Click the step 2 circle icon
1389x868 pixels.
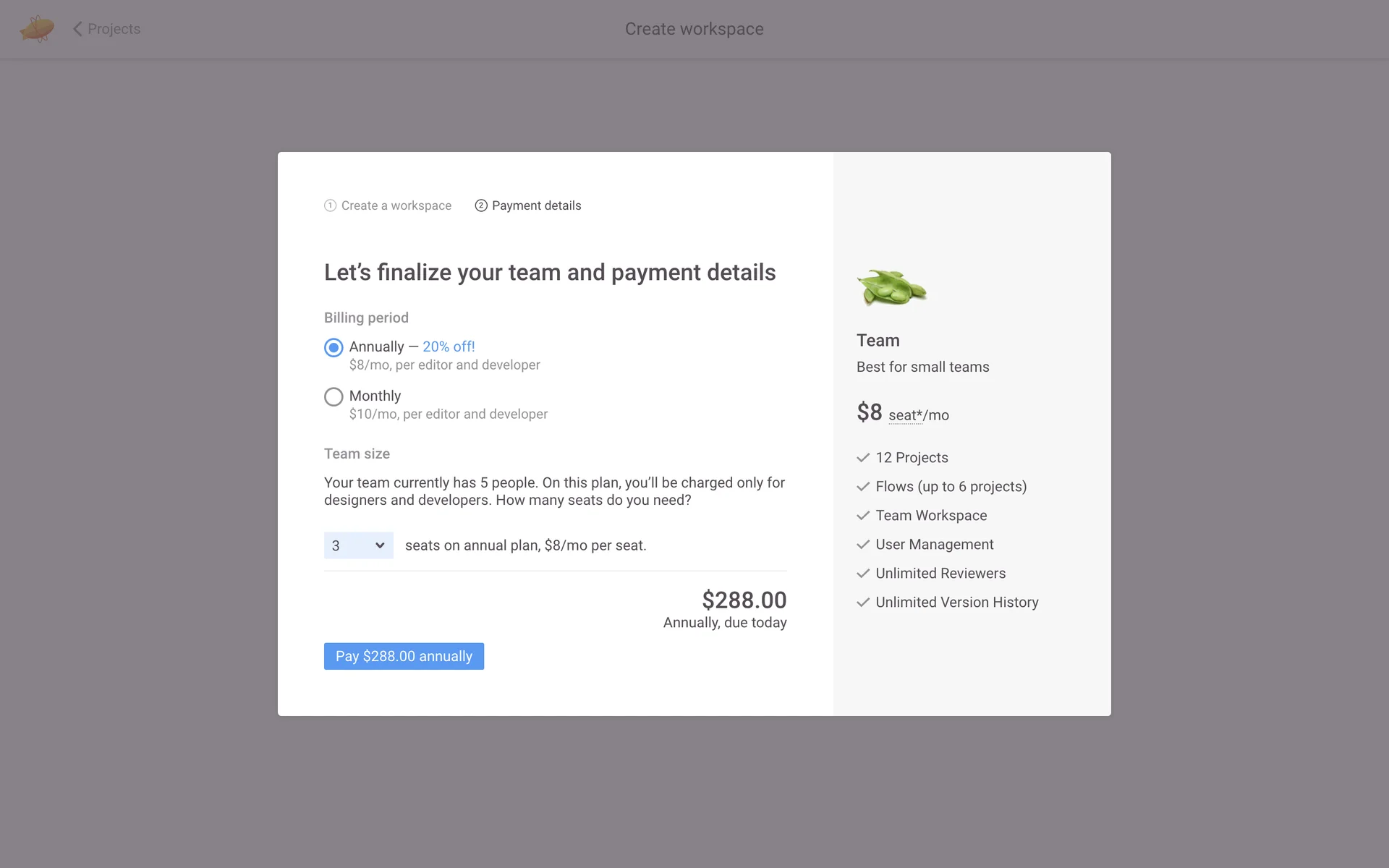pos(481,205)
